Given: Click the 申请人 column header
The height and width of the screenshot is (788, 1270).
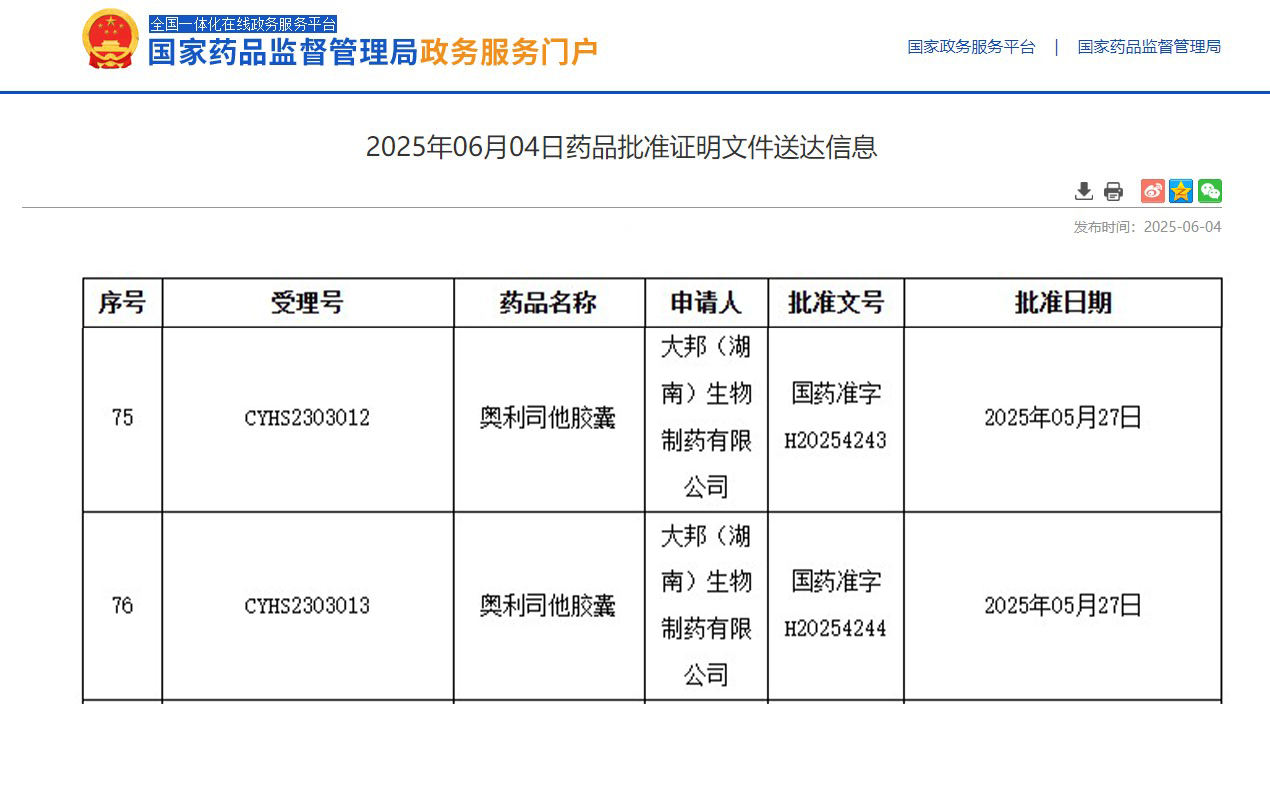Looking at the screenshot, I should pos(706,303).
